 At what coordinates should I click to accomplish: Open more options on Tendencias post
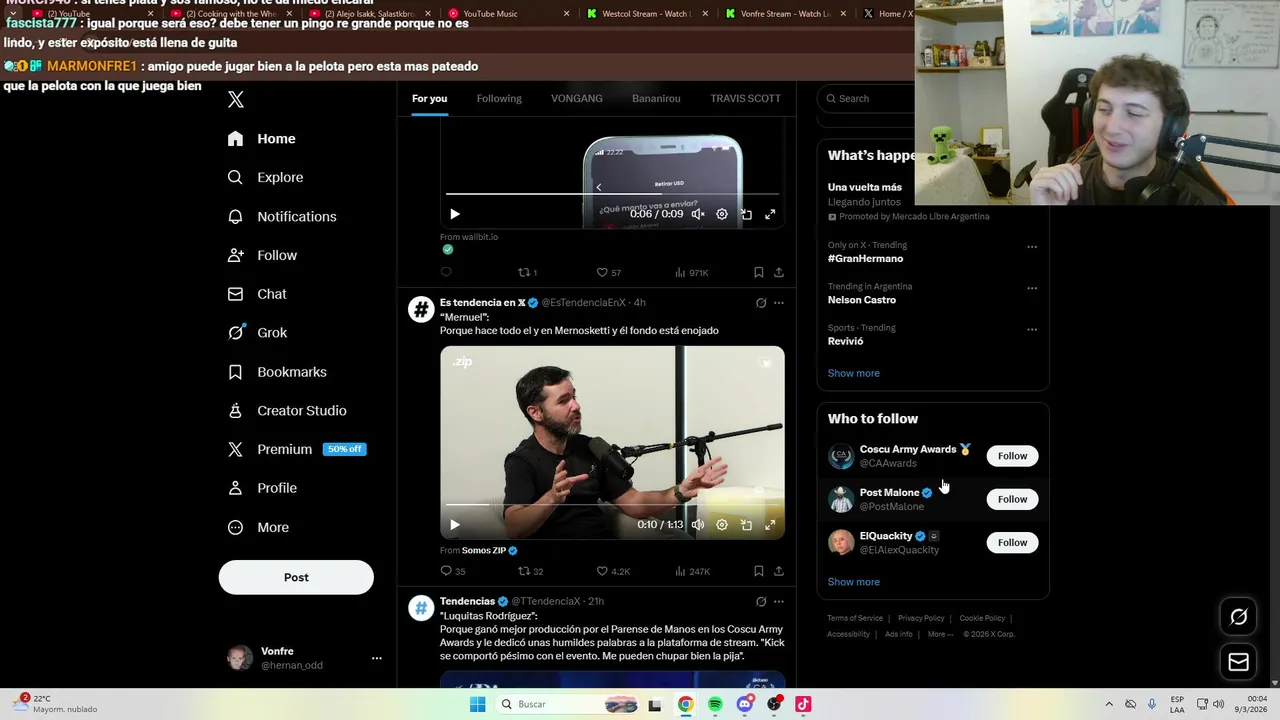[x=779, y=602]
